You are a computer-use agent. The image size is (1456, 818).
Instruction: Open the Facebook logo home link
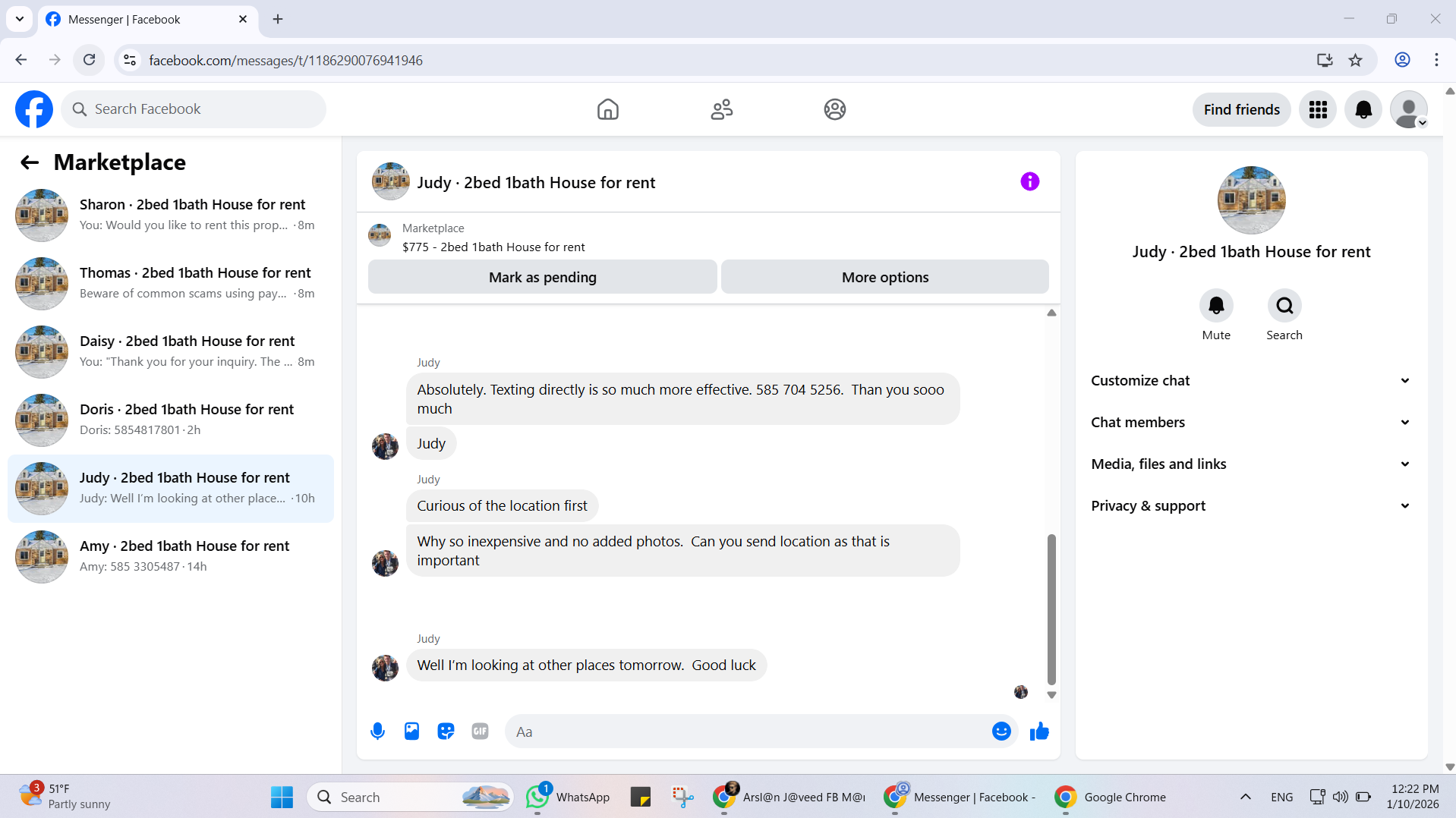(x=34, y=109)
